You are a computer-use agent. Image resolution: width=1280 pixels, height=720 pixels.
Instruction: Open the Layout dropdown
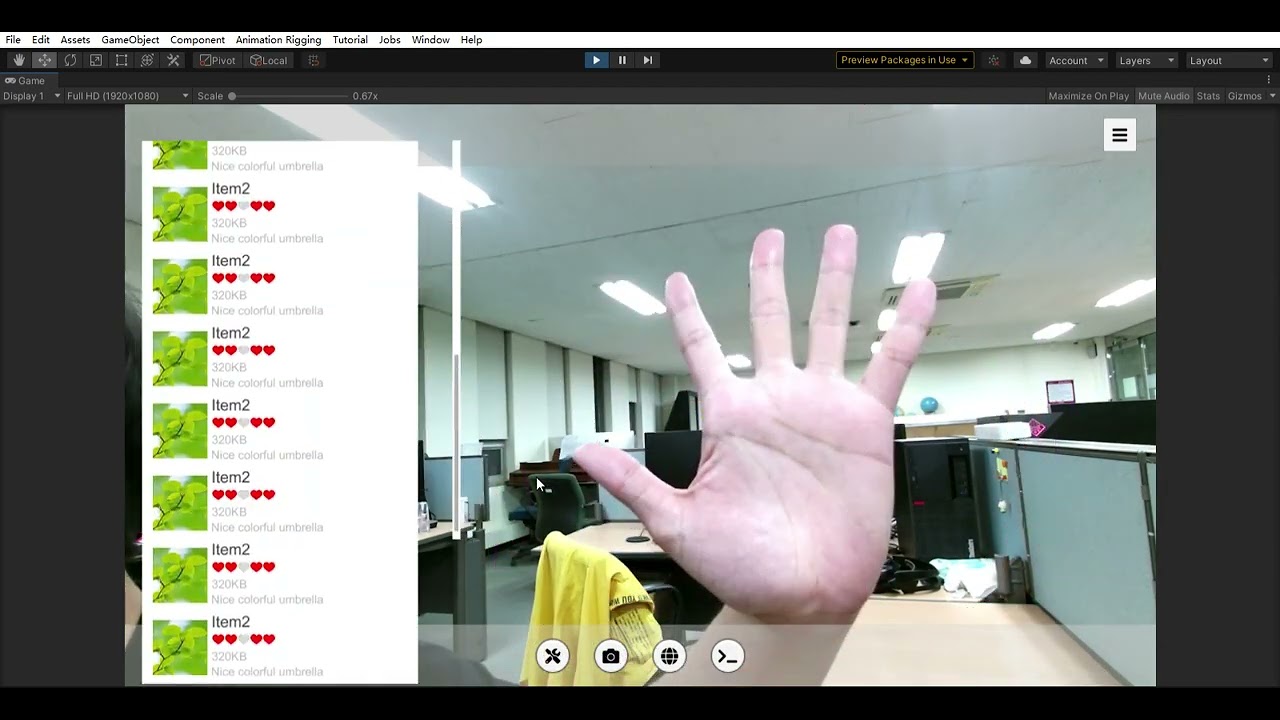1229,60
